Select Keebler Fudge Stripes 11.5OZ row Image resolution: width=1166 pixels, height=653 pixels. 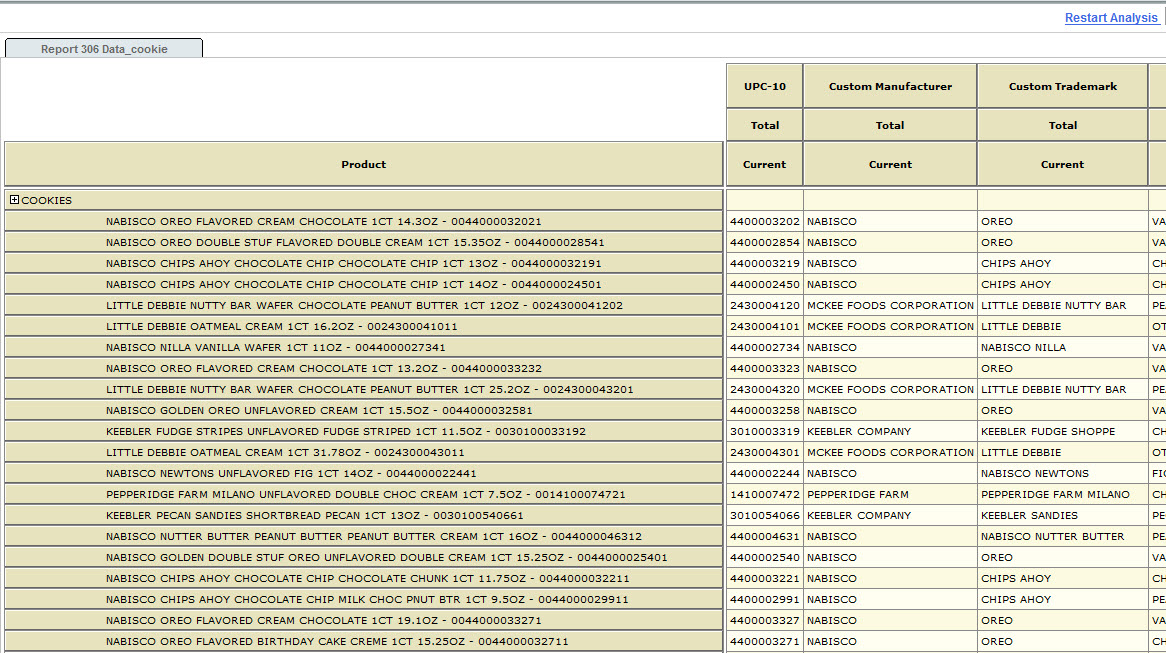364,431
